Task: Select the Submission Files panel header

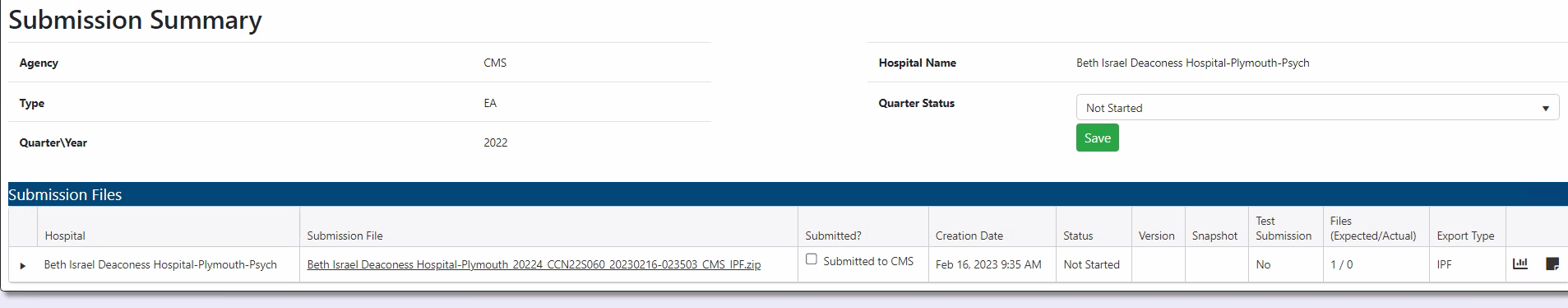Action: tap(788, 194)
